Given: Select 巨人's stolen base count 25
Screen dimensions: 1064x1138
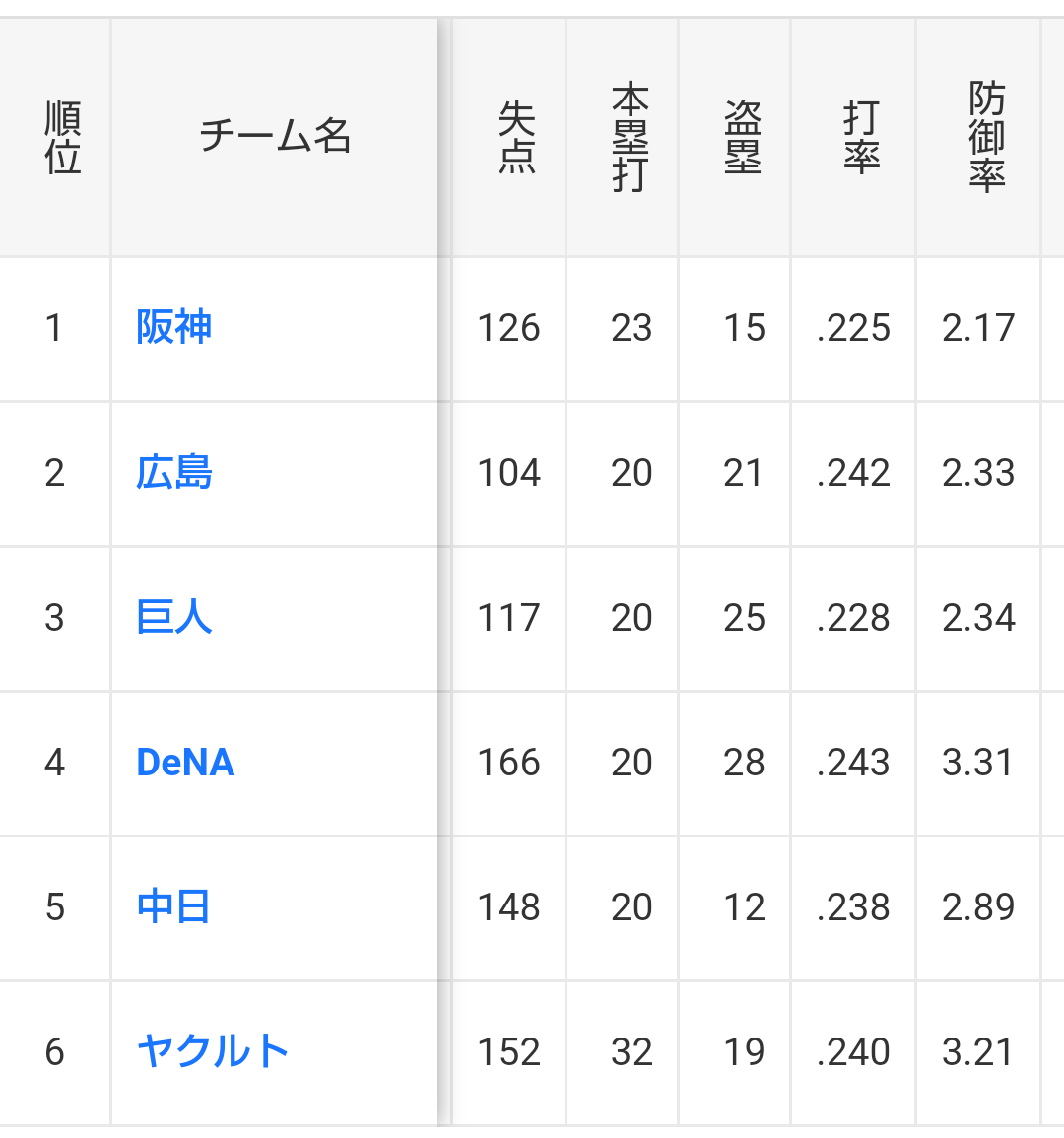Looking at the screenshot, I should (x=743, y=618).
